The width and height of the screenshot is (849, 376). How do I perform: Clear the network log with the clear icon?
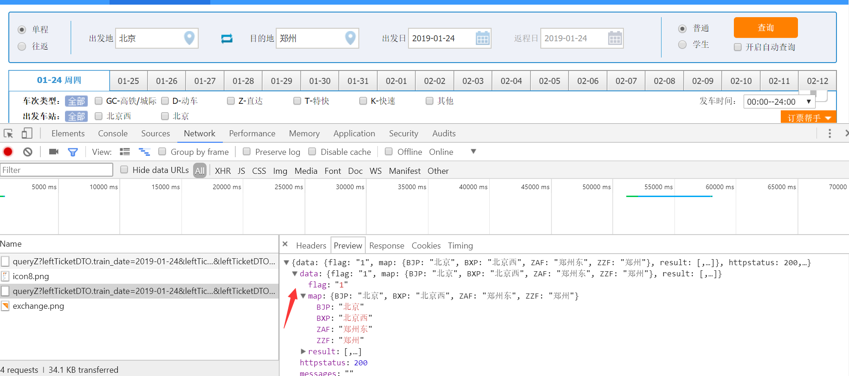point(28,152)
